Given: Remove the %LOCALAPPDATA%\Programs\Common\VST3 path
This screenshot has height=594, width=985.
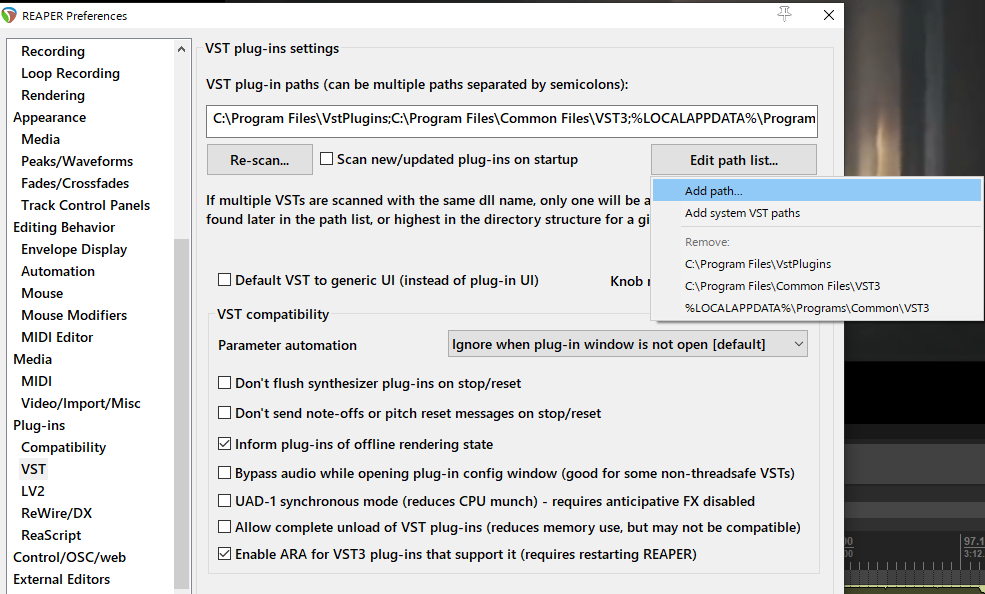Looking at the screenshot, I should 817,308.
